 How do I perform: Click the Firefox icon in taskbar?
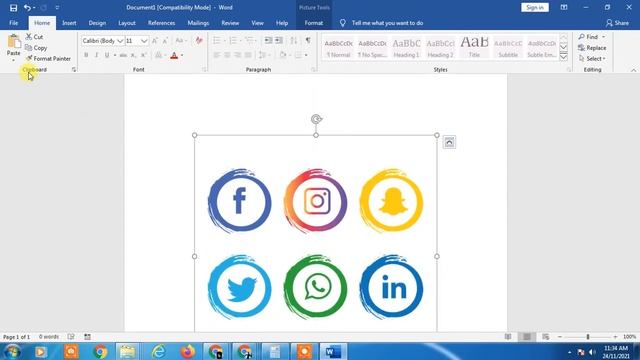pos(188,351)
